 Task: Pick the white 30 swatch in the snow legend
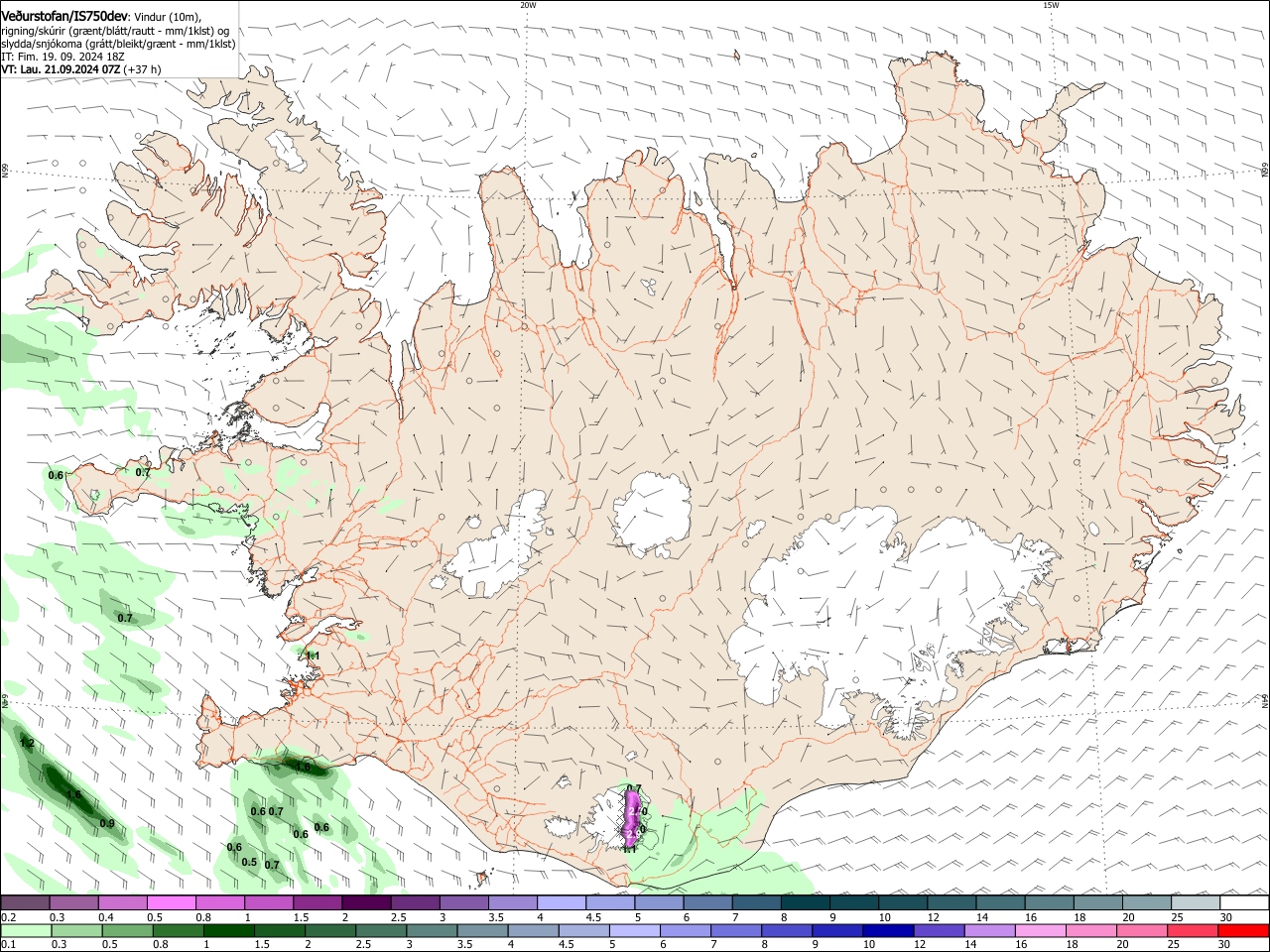(1243, 902)
